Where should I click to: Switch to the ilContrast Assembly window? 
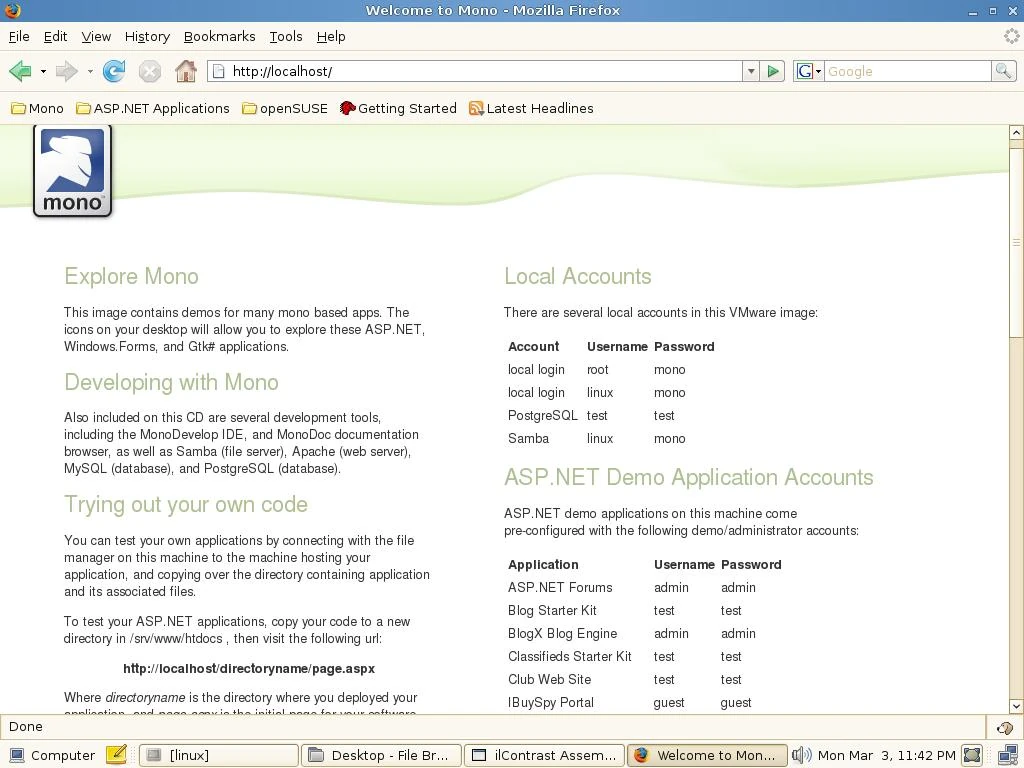click(x=544, y=756)
